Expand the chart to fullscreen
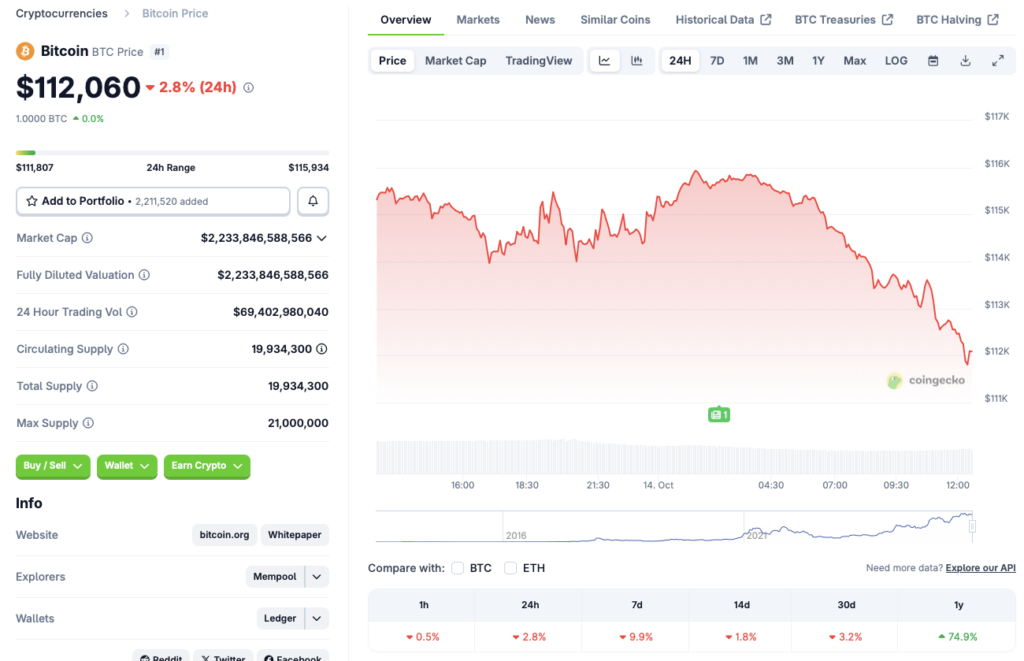Image resolution: width=1024 pixels, height=661 pixels. [x=997, y=61]
